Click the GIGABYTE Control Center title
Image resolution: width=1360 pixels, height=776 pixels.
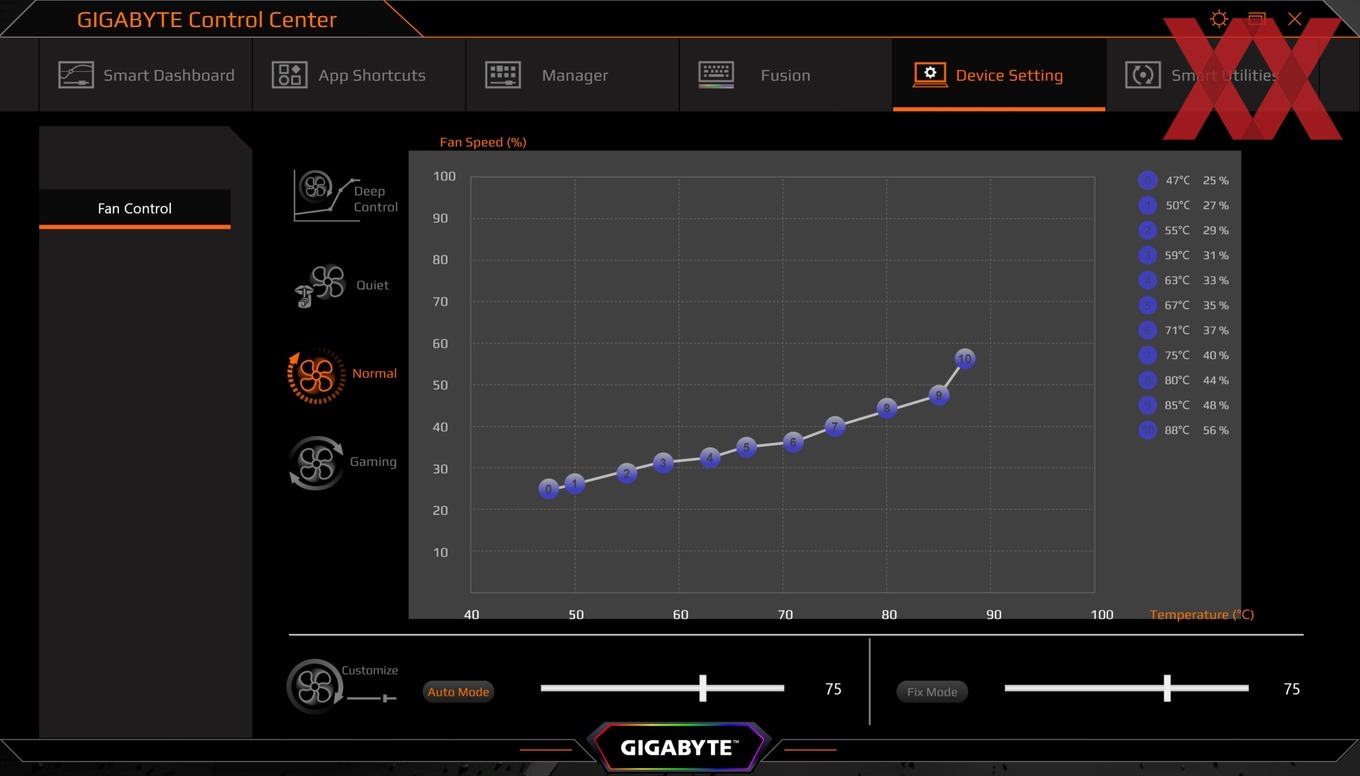click(x=207, y=19)
